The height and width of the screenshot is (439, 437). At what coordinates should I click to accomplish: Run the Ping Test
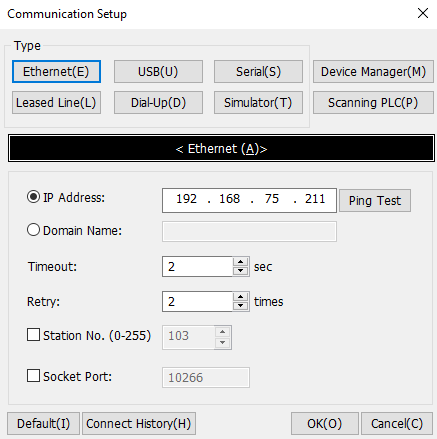(x=375, y=201)
